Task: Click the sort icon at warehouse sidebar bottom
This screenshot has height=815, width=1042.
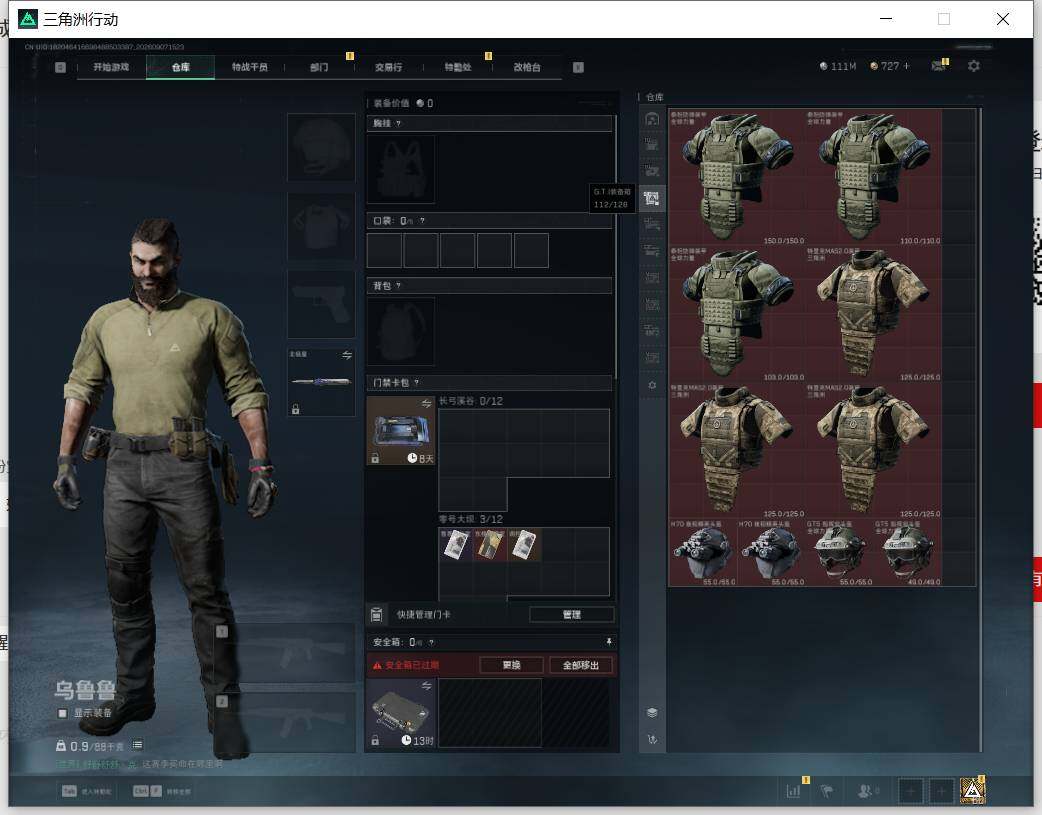Action: pyautogui.click(x=652, y=739)
